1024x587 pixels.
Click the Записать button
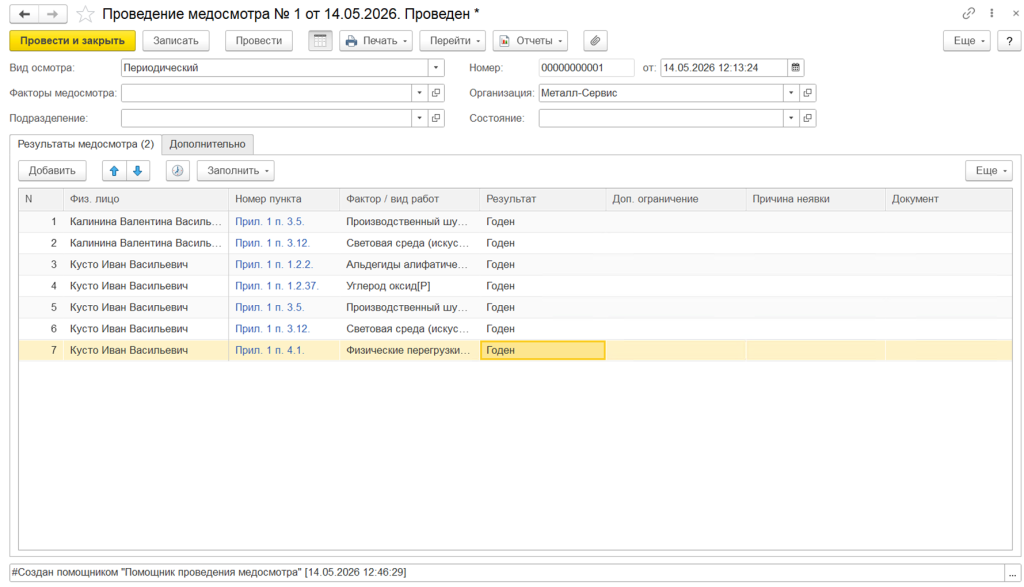tap(176, 40)
